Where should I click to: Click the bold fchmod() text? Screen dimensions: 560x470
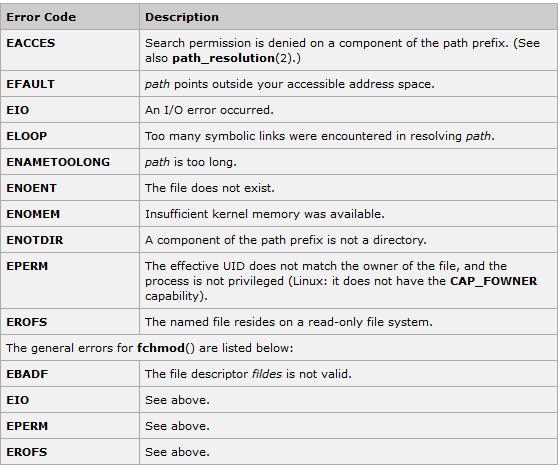coord(166,348)
